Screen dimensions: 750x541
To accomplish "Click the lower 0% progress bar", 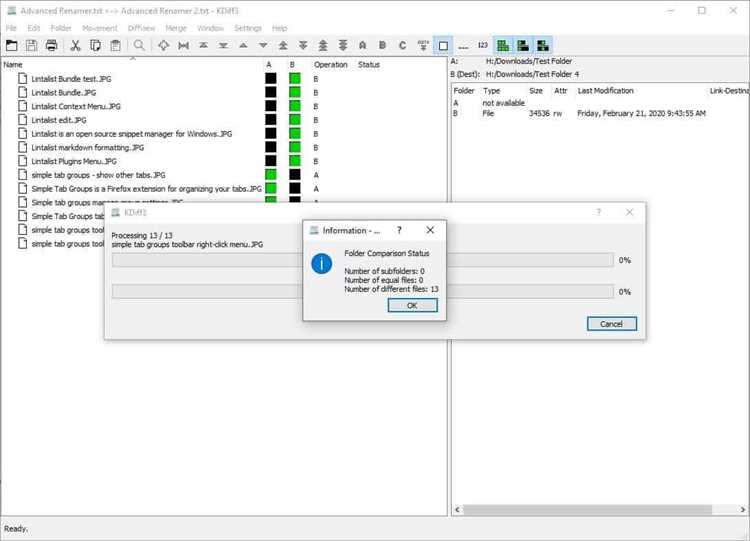I will coord(363,292).
